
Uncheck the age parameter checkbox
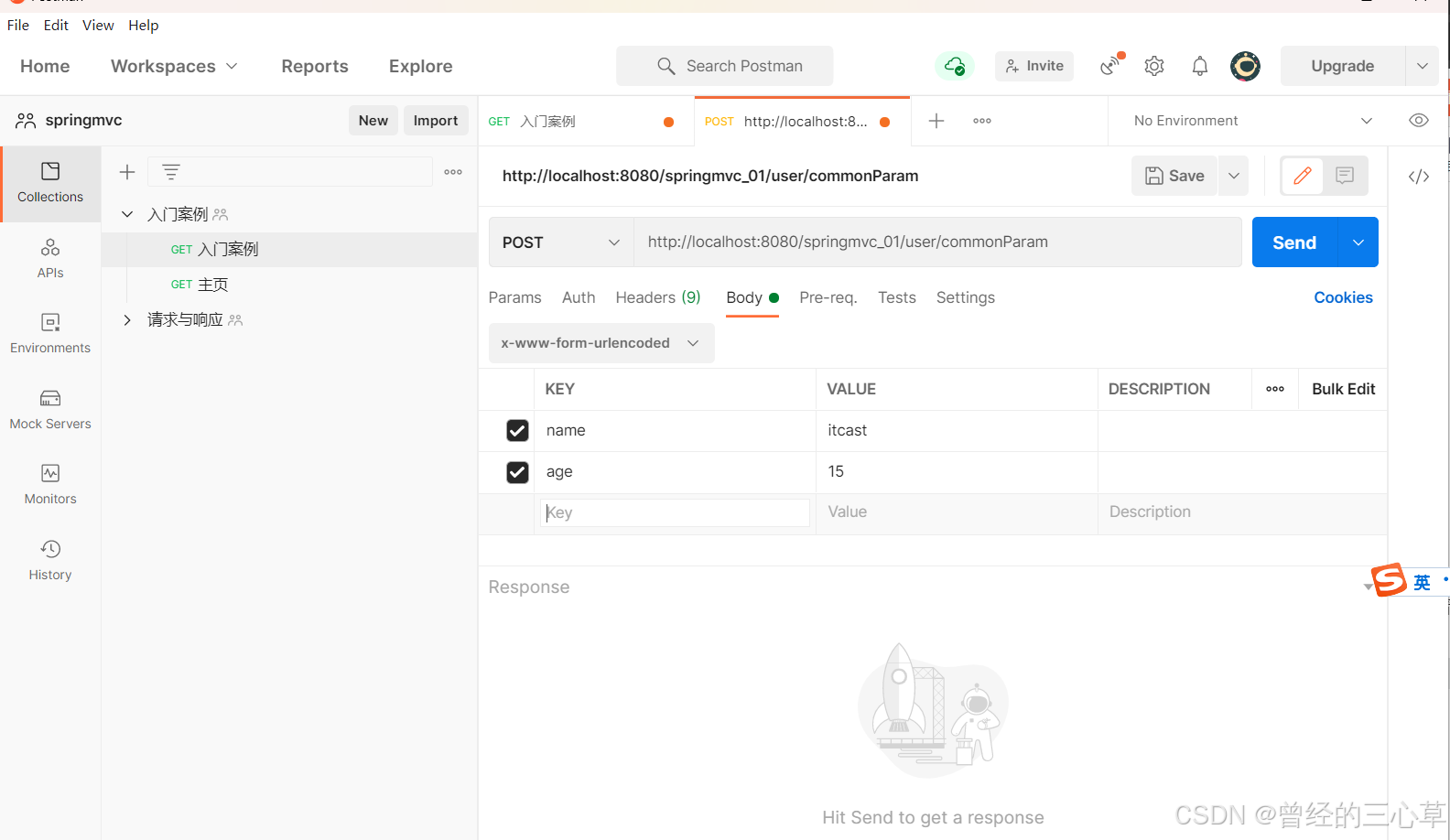[517, 472]
